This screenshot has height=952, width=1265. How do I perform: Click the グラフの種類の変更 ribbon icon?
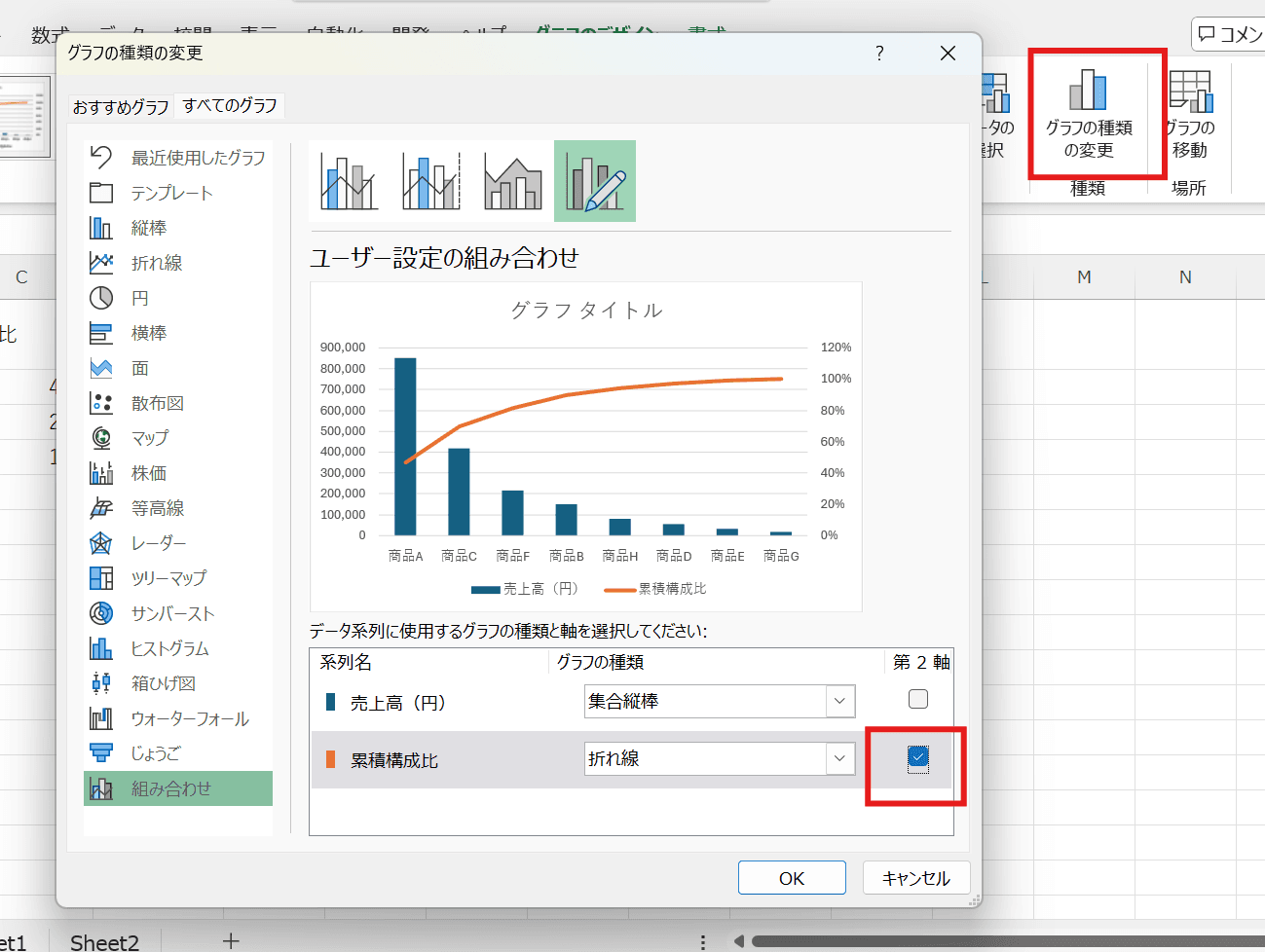pyautogui.click(x=1089, y=115)
